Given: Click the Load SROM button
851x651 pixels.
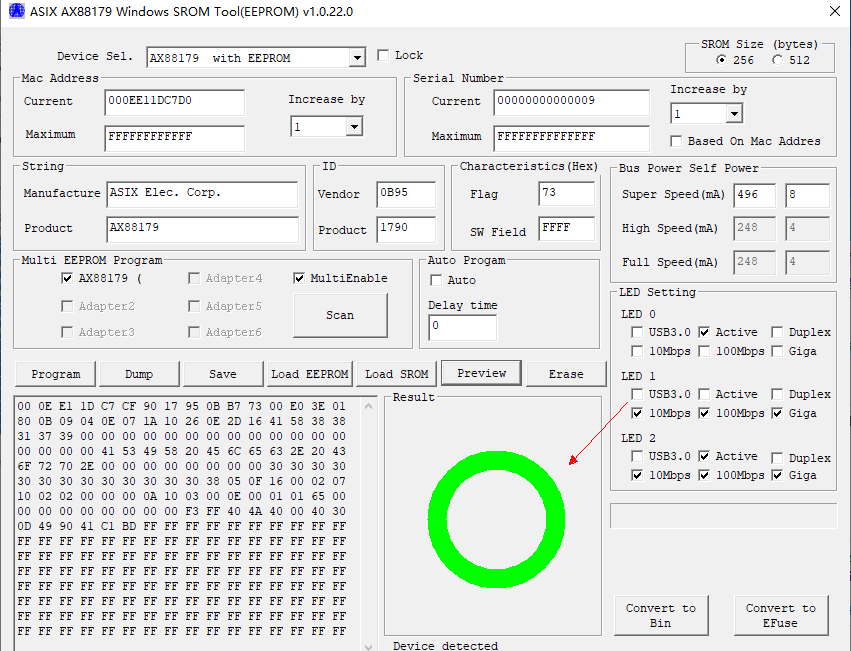Looking at the screenshot, I should coord(397,374).
